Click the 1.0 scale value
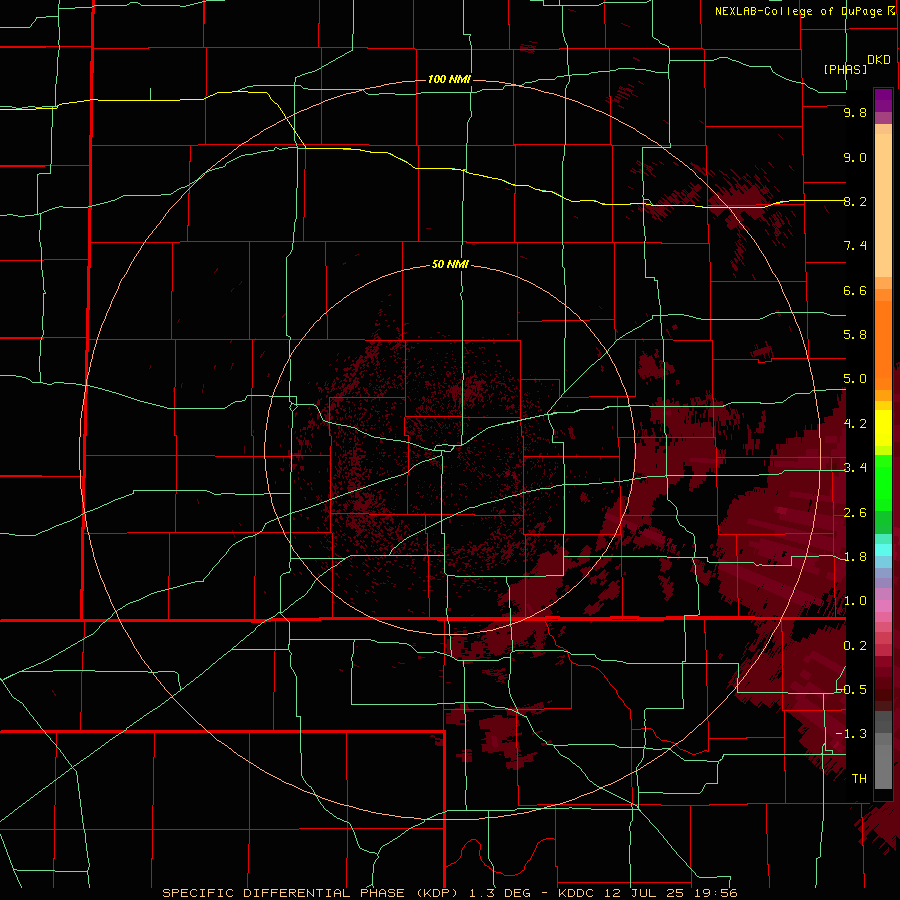Image resolution: width=900 pixels, height=900 pixels. (x=855, y=601)
